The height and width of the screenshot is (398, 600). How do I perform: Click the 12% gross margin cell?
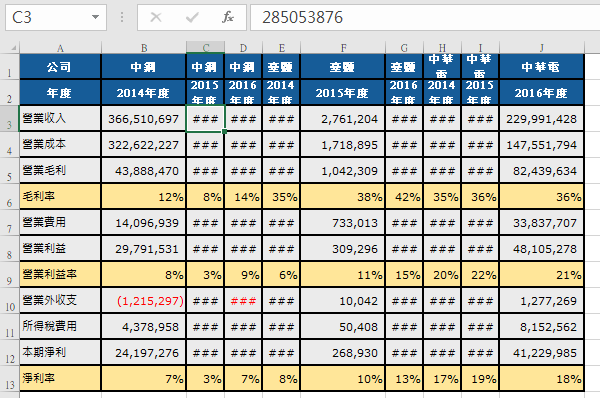143,197
